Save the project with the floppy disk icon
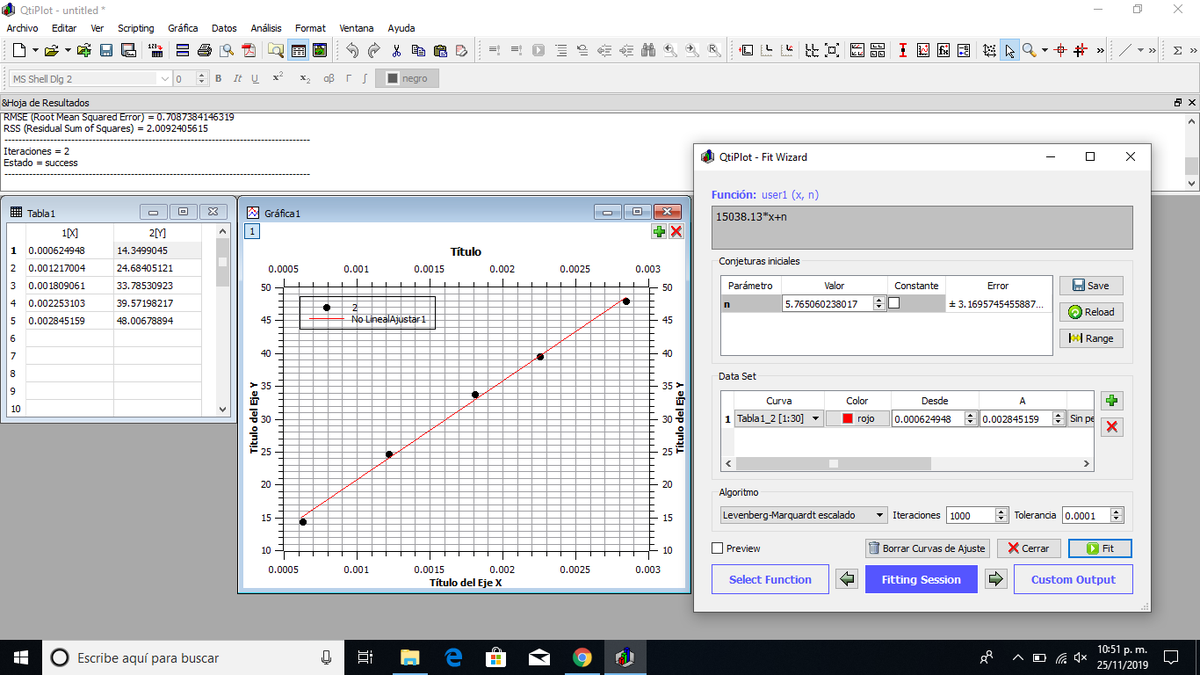The image size is (1200, 675). 105,50
